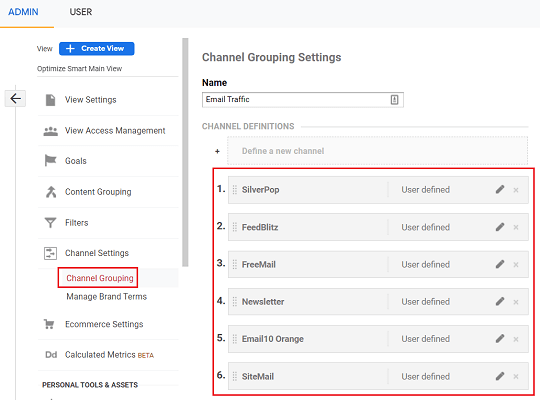Click the Create View button
The height and width of the screenshot is (400, 540).
coord(97,49)
